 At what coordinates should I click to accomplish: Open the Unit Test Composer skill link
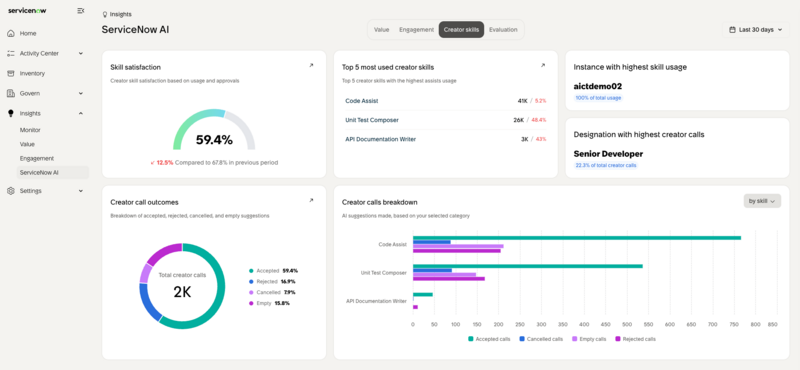(372, 120)
